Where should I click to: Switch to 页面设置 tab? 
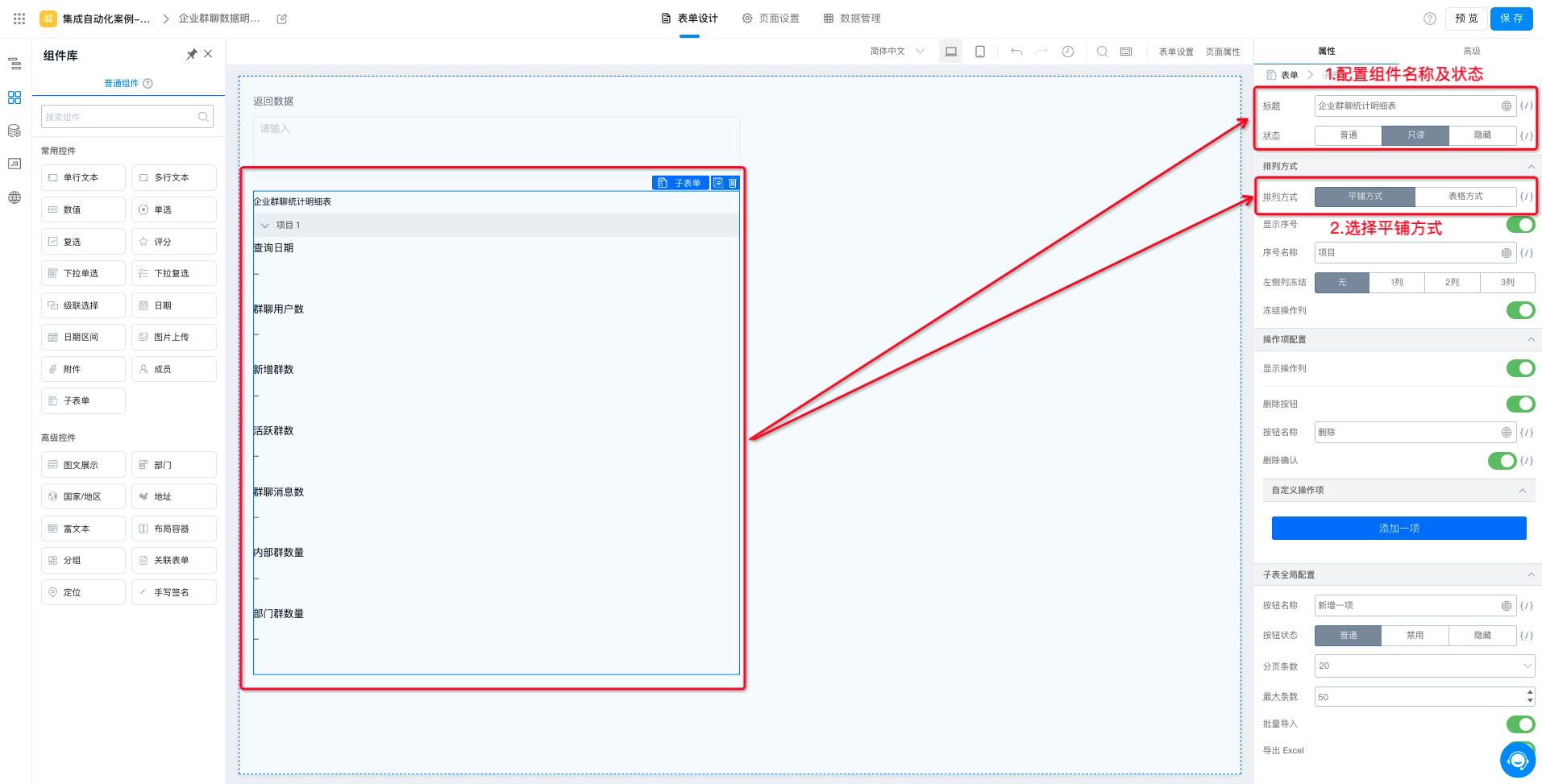click(771, 19)
